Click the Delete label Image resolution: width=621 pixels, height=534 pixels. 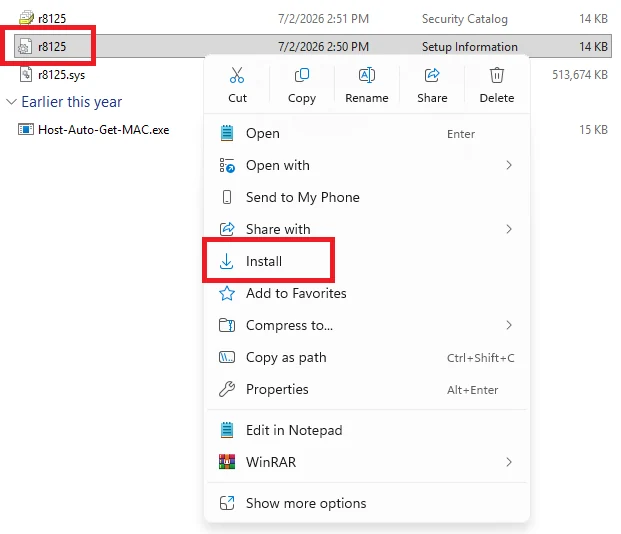[497, 98]
